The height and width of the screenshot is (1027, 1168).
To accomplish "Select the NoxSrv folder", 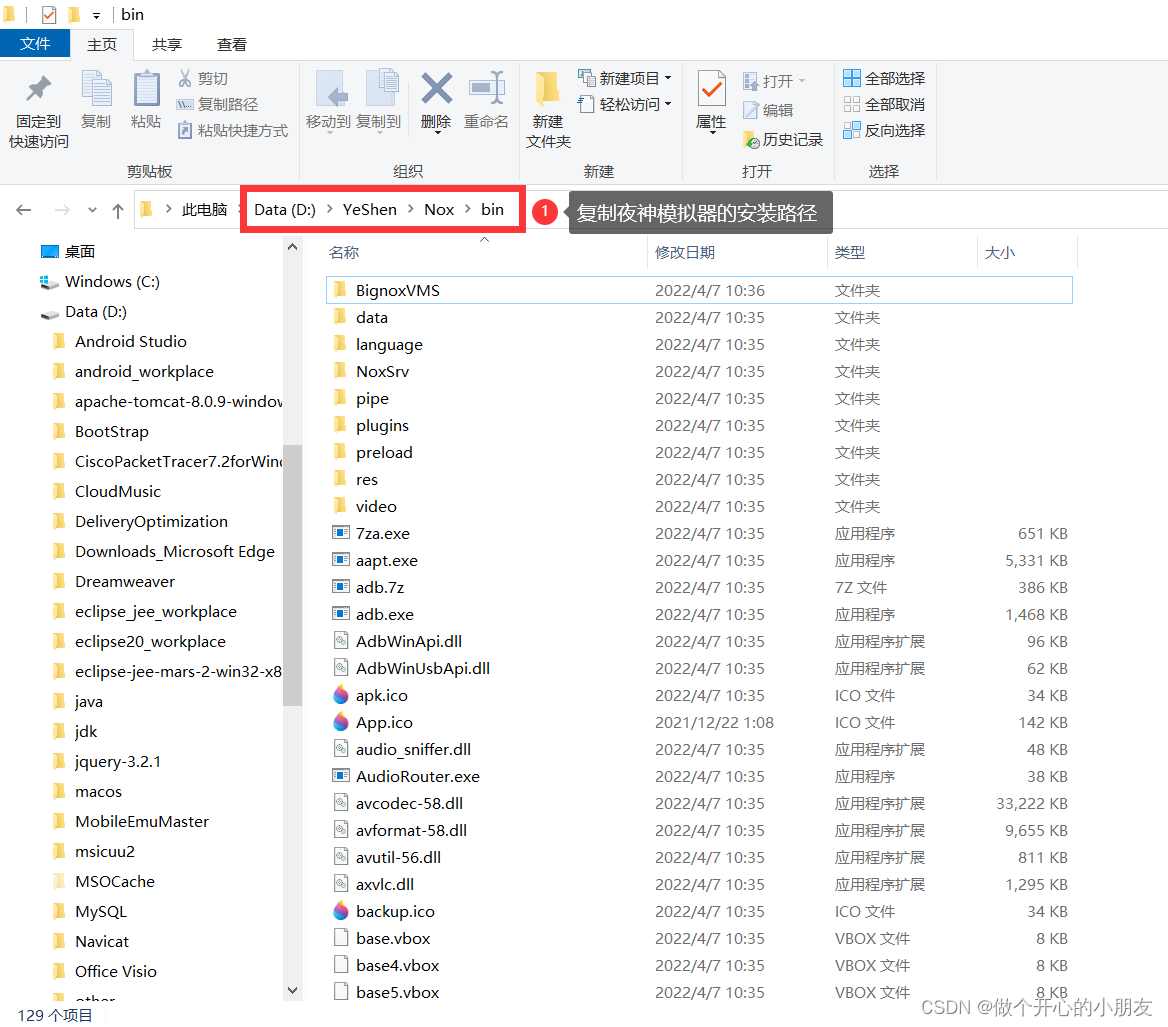I will coord(699,371).
